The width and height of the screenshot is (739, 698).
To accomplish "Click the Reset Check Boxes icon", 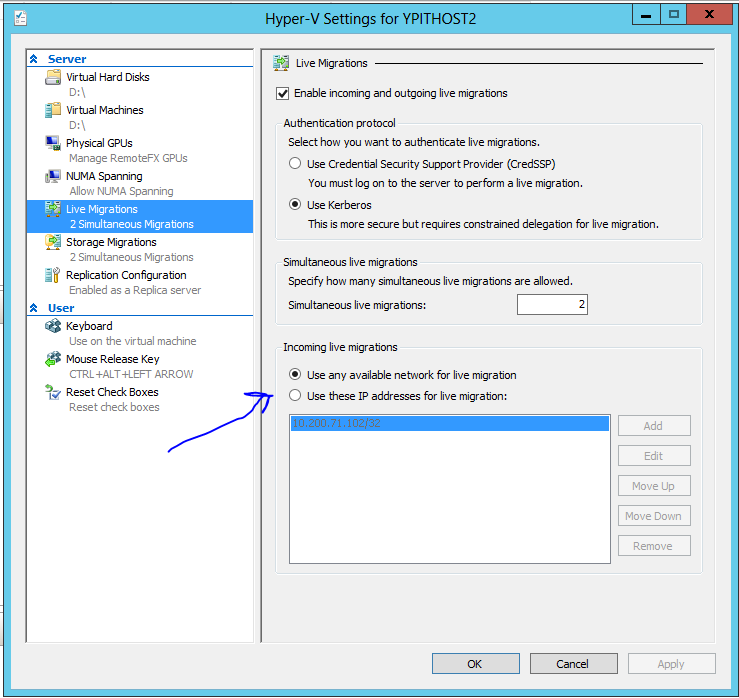I will (53, 393).
